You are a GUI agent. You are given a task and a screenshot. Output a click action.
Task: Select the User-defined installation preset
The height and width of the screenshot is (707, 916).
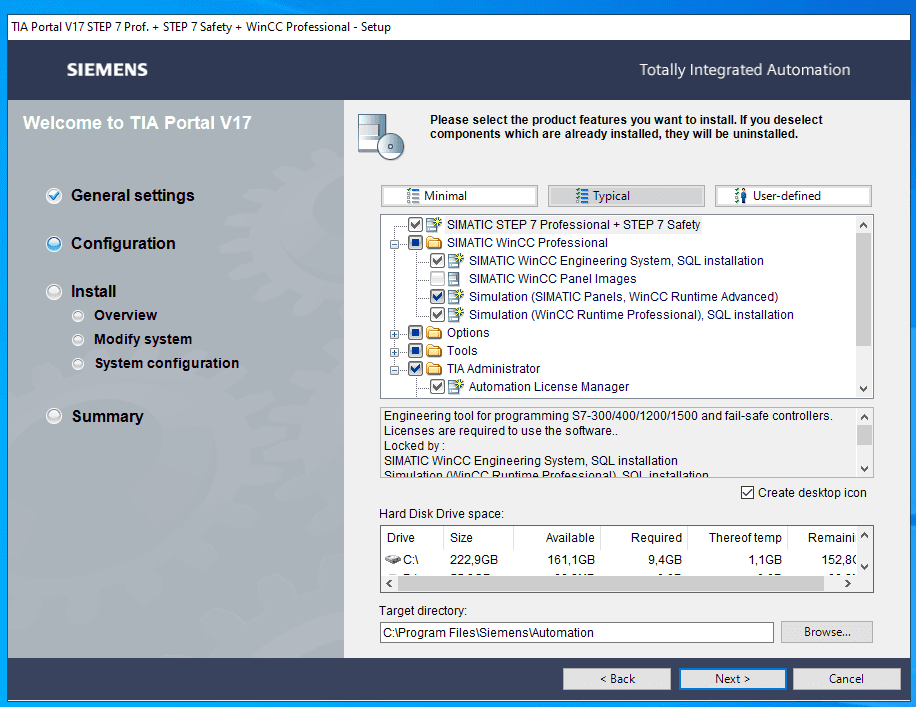[x=793, y=196]
